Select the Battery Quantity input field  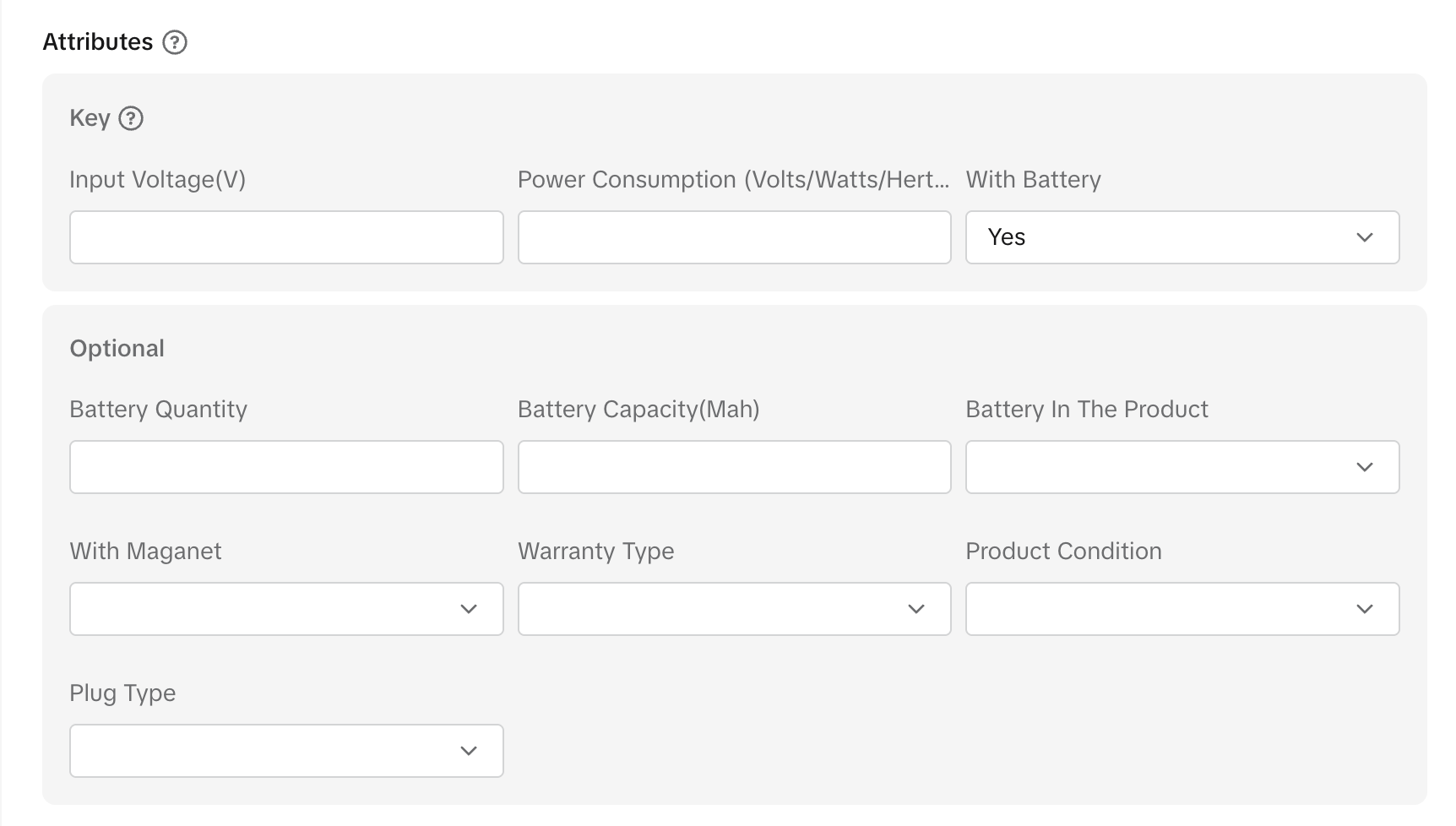pos(286,467)
